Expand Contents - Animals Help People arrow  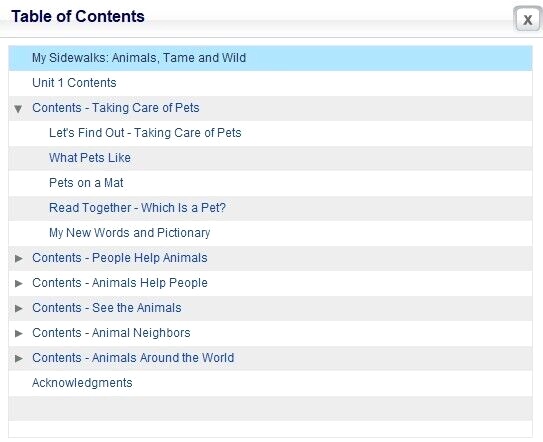(19, 283)
